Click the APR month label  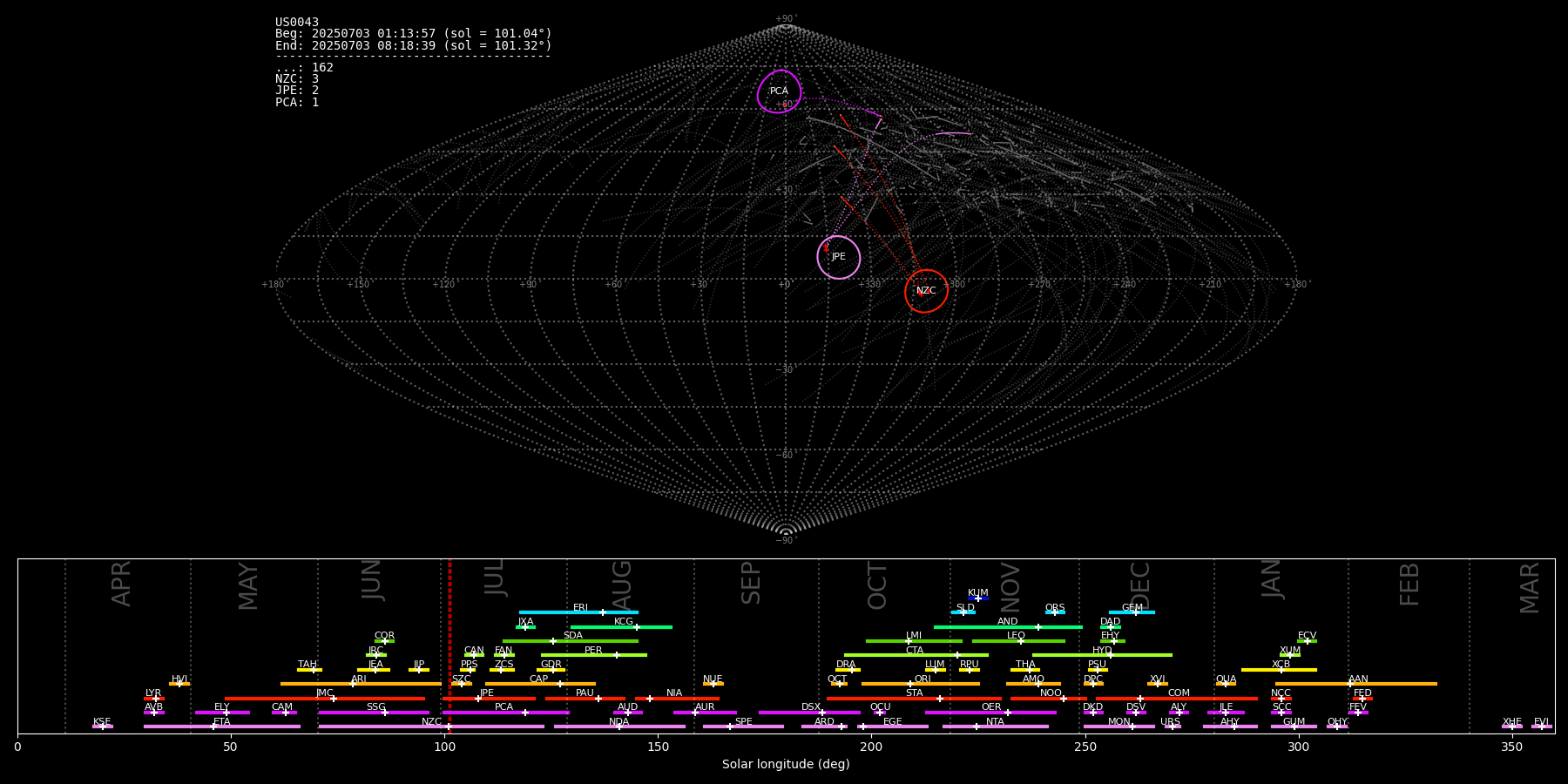pyautogui.click(x=121, y=584)
